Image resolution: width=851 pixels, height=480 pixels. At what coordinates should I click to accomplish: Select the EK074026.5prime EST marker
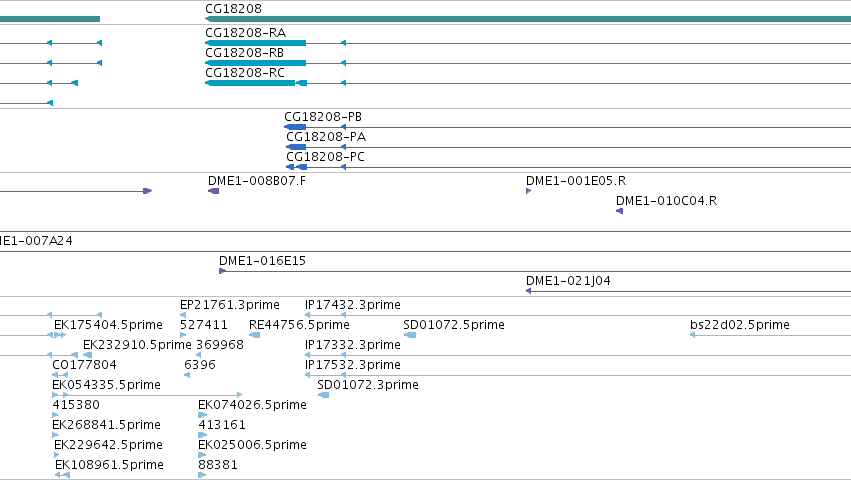click(x=202, y=415)
